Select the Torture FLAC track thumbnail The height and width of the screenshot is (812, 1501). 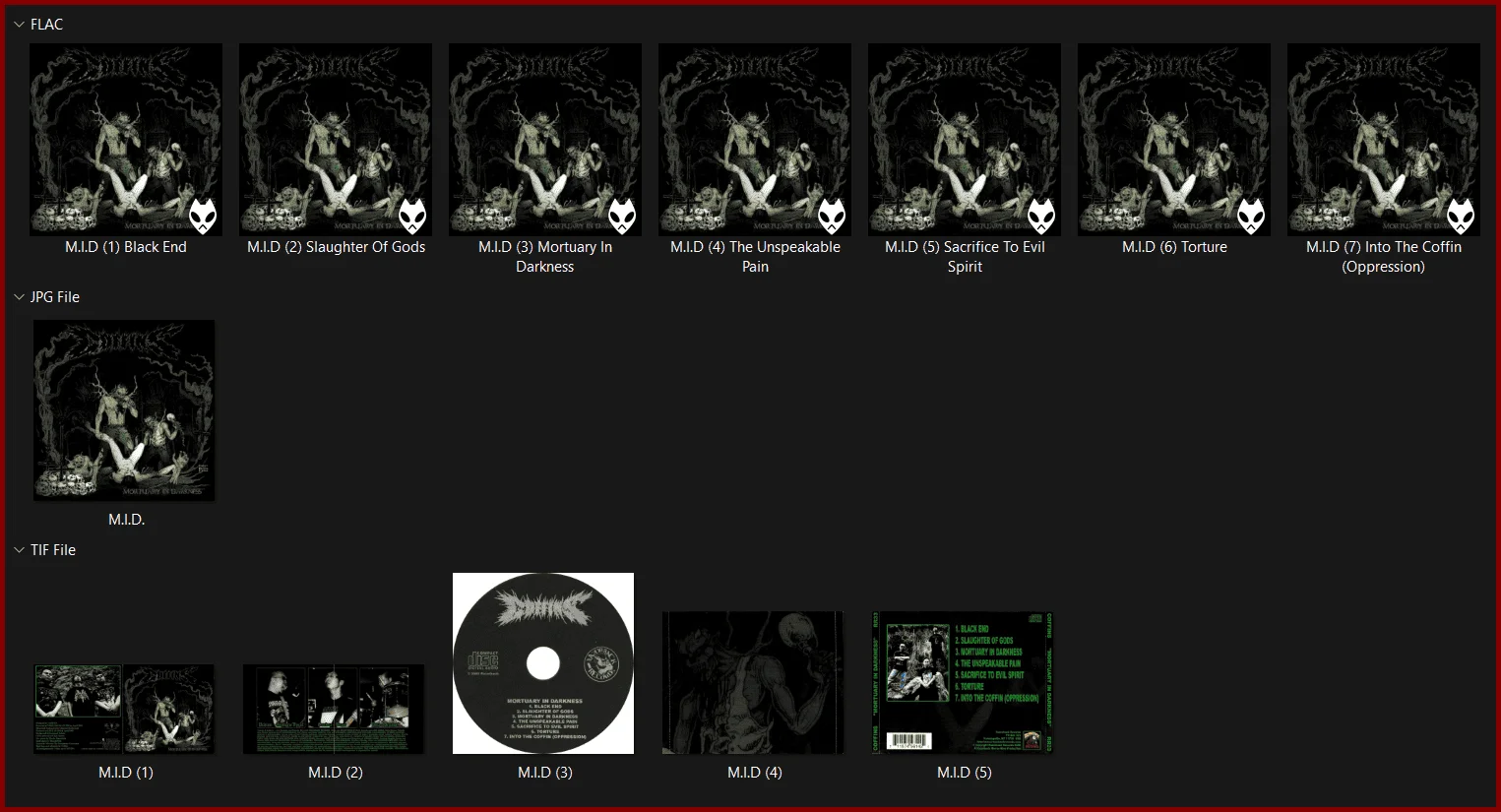[1174, 140]
